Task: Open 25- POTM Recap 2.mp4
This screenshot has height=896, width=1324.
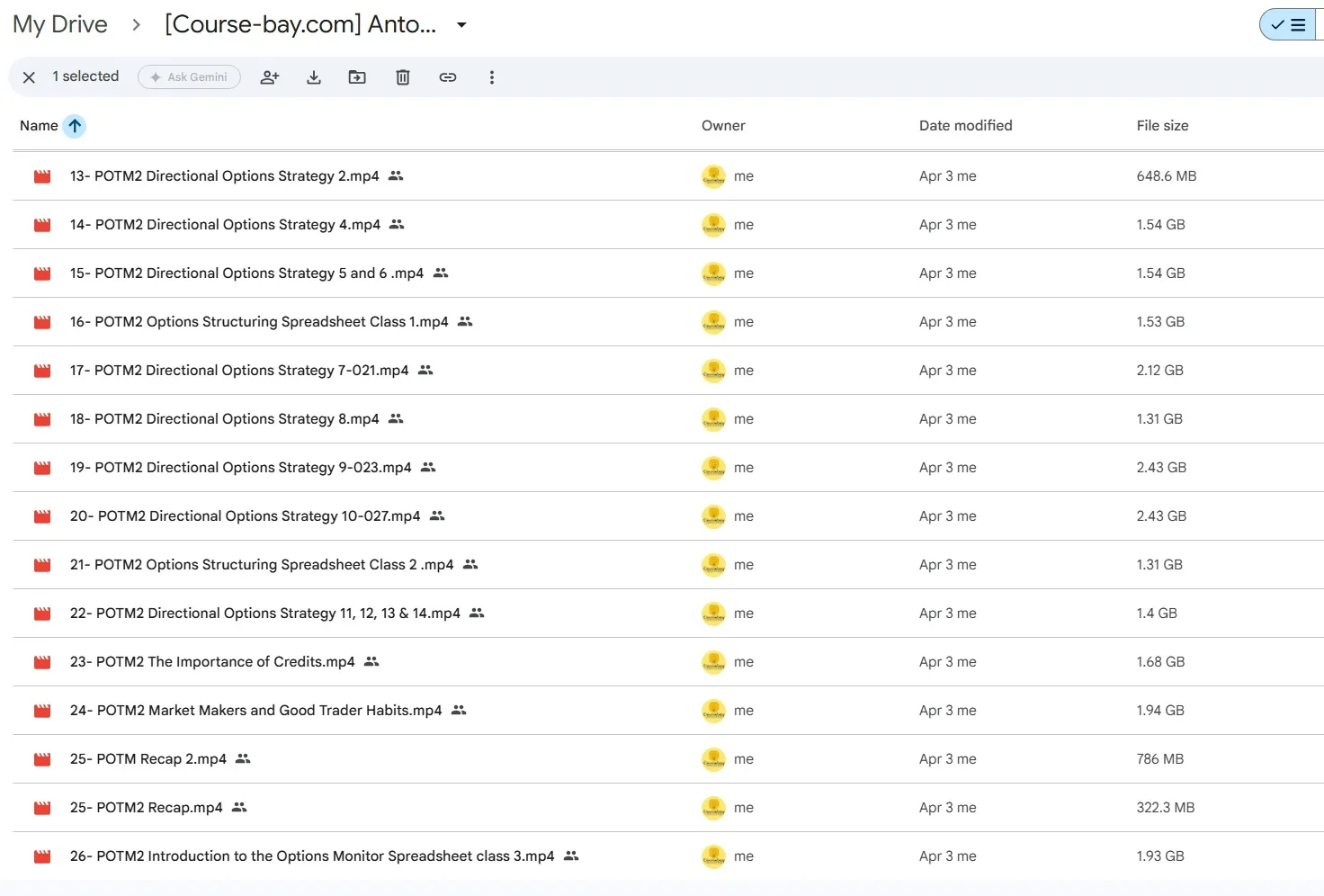Action: (148, 759)
